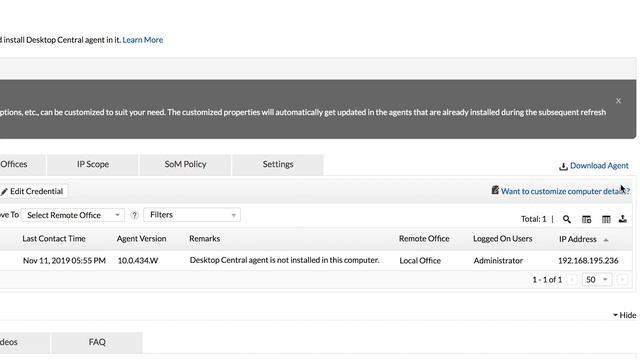This screenshot has width=640, height=360.
Task: Click the Local Office cell
Action: pyautogui.click(x=420, y=260)
